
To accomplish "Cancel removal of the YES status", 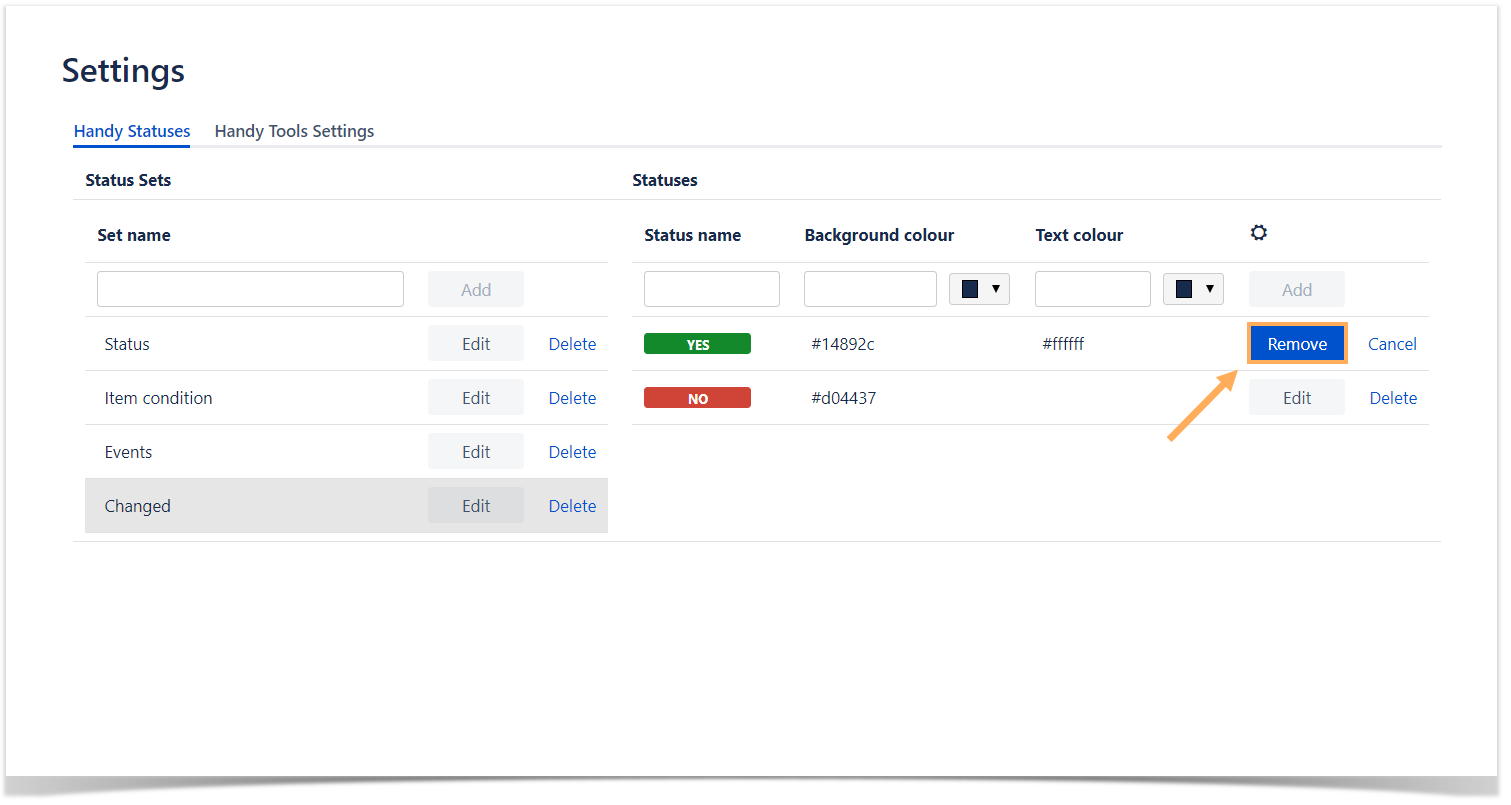I will click(x=1392, y=344).
